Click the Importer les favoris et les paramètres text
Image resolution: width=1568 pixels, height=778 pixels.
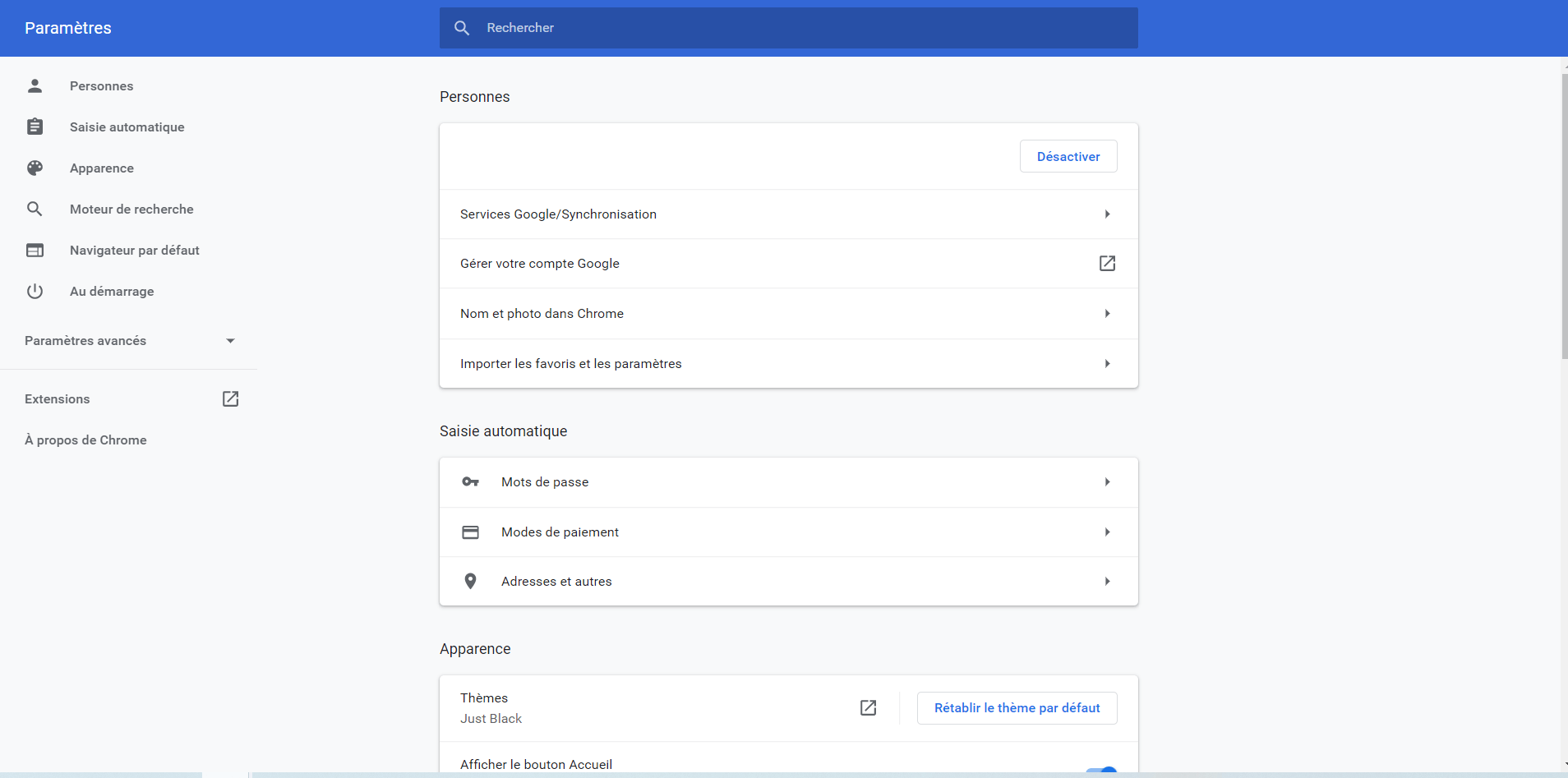pos(570,363)
